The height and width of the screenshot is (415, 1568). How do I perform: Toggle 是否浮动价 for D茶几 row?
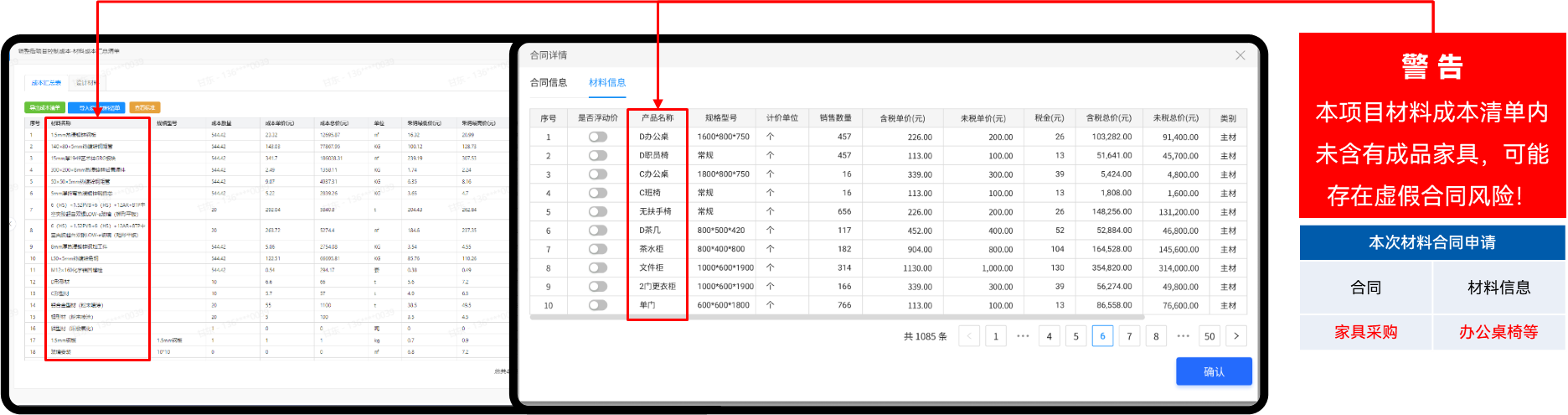click(x=598, y=231)
